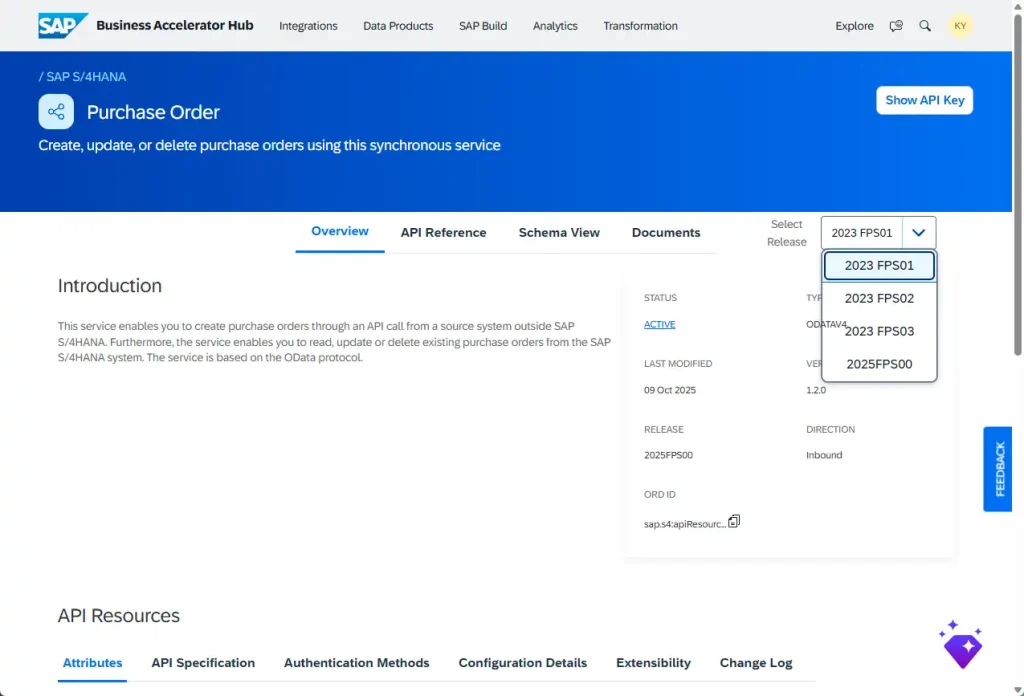
Task: Open the Change Log tab
Action: point(755,663)
